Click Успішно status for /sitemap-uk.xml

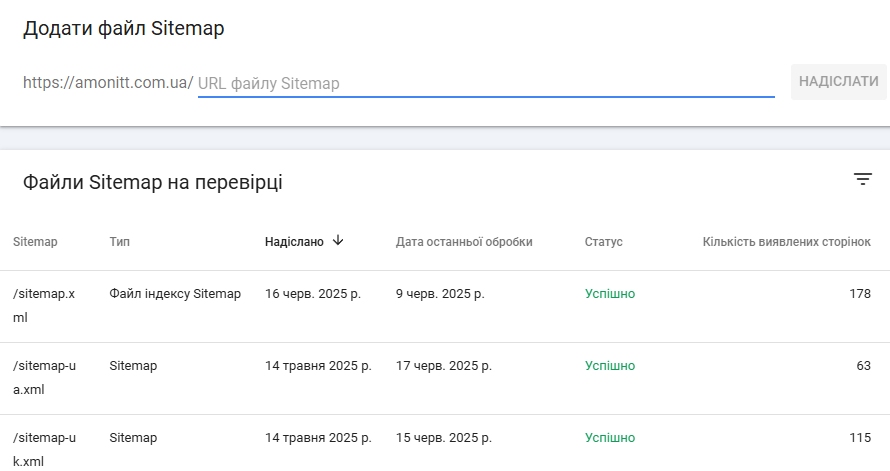coord(610,438)
